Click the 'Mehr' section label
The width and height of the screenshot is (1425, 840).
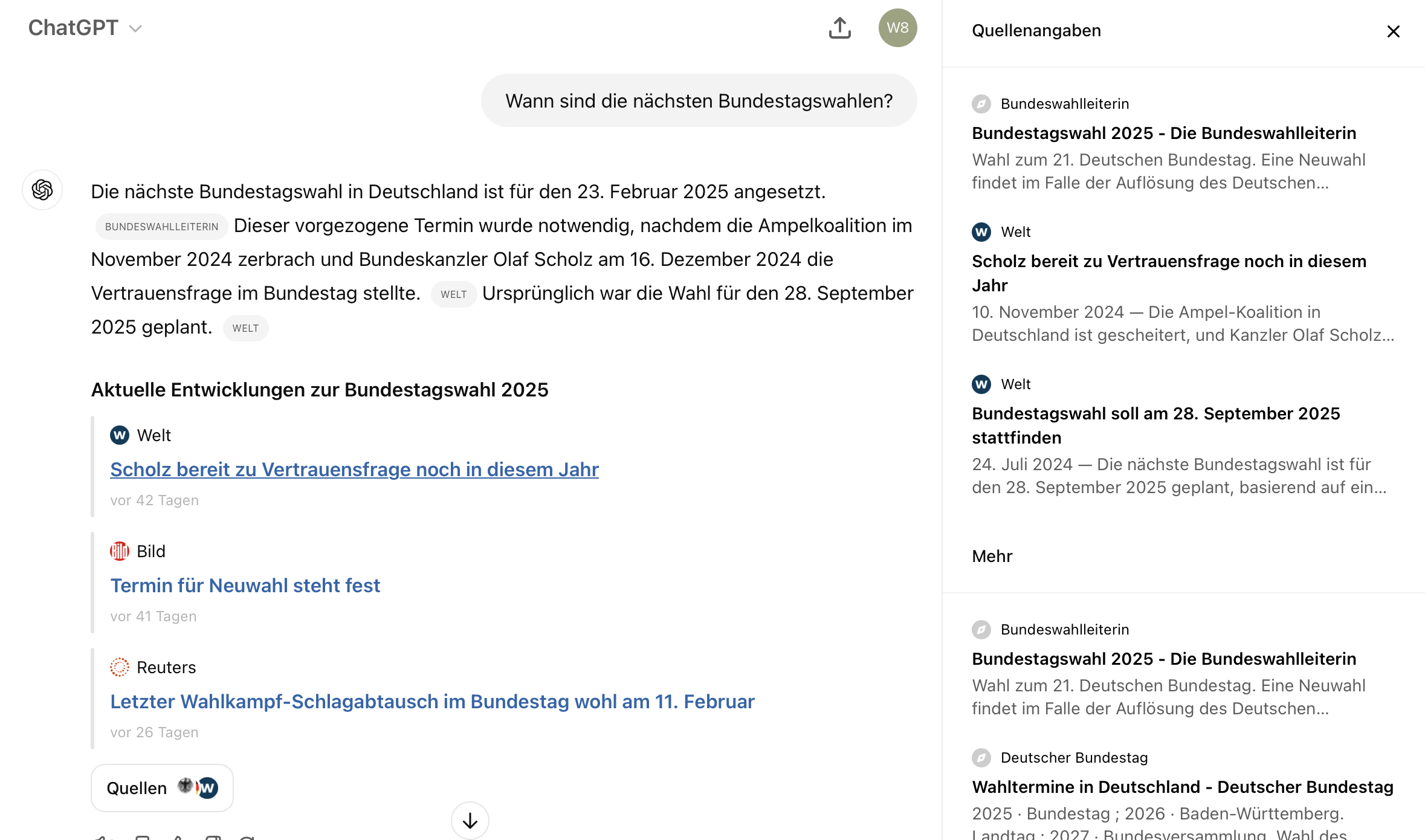[x=992, y=556]
